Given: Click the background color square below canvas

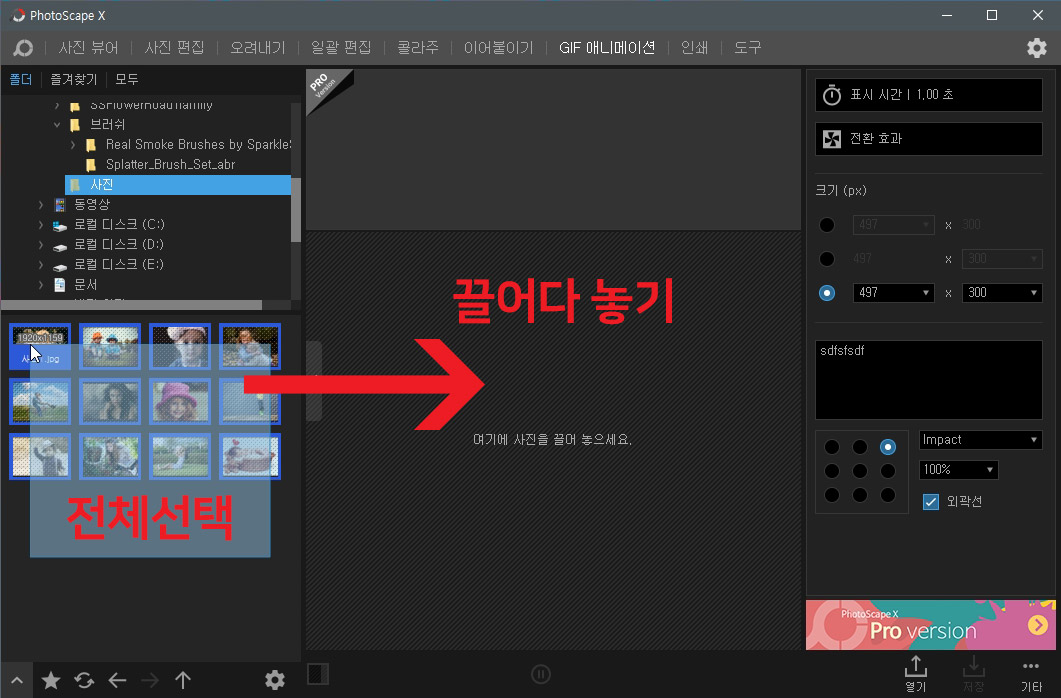Looking at the screenshot, I should [318, 674].
